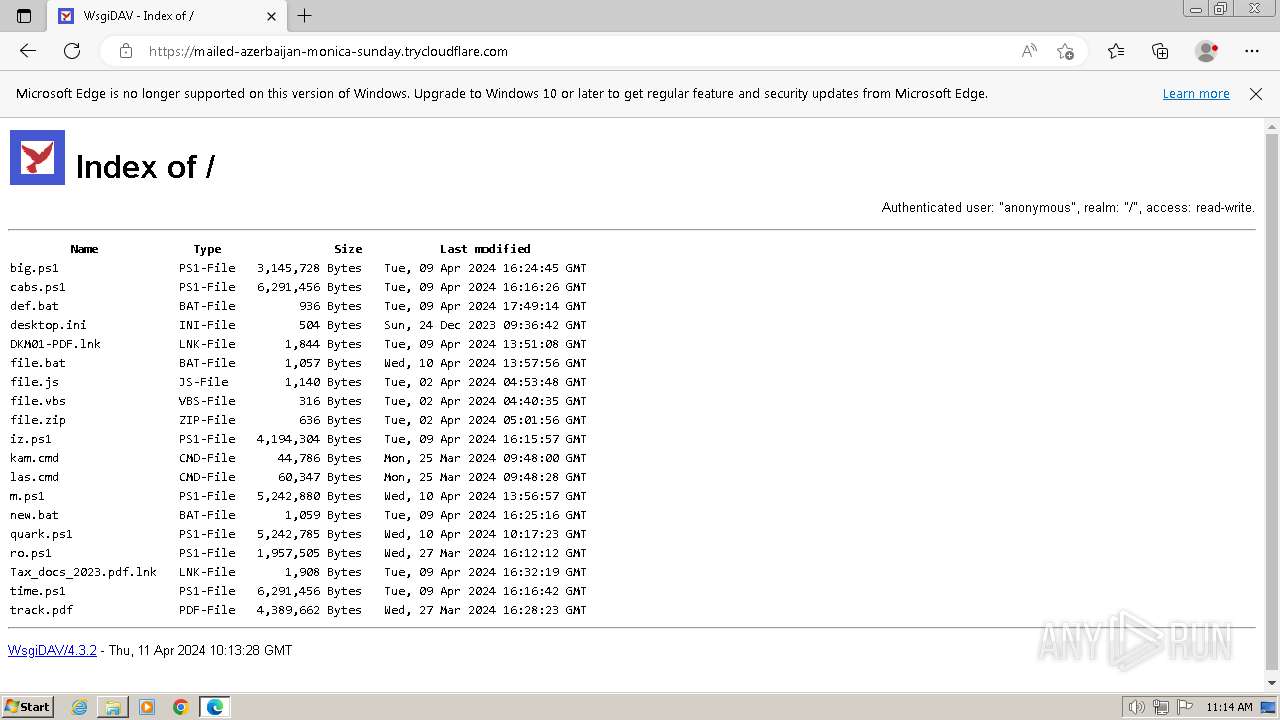Click the cabs.ps1 file name
The width and height of the screenshot is (1280, 720).
[x=38, y=287]
